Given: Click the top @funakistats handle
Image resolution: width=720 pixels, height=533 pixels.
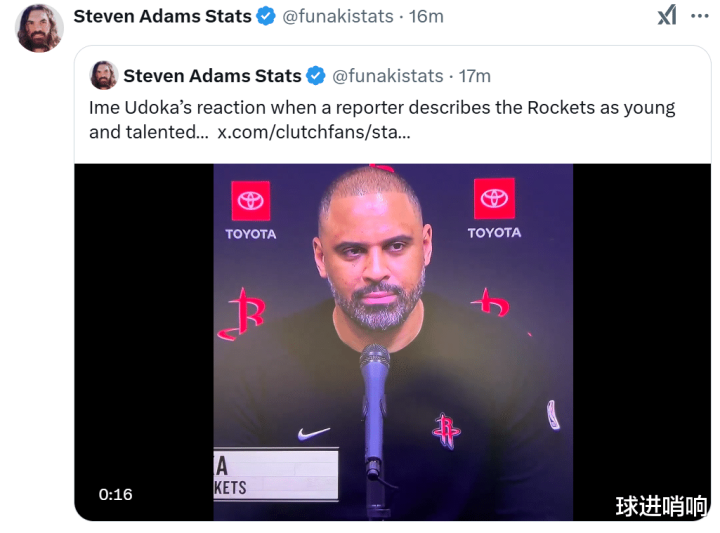Looking at the screenshot, I should pos(334,16).
